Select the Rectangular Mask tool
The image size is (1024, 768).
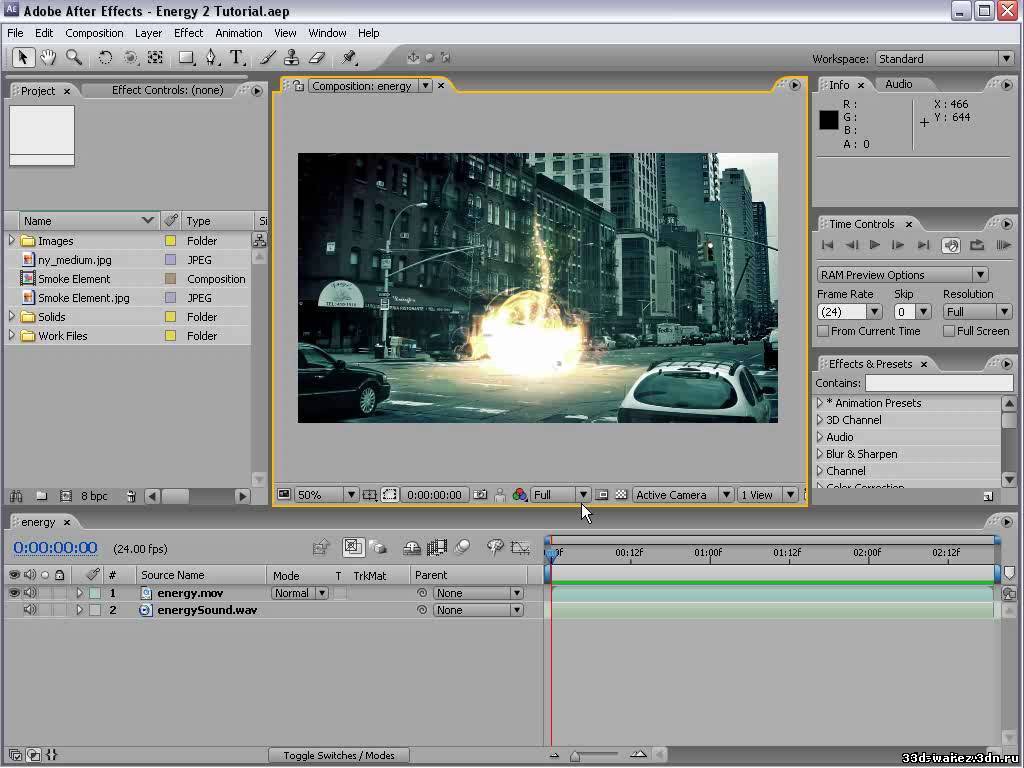click(x=187, y=57)
